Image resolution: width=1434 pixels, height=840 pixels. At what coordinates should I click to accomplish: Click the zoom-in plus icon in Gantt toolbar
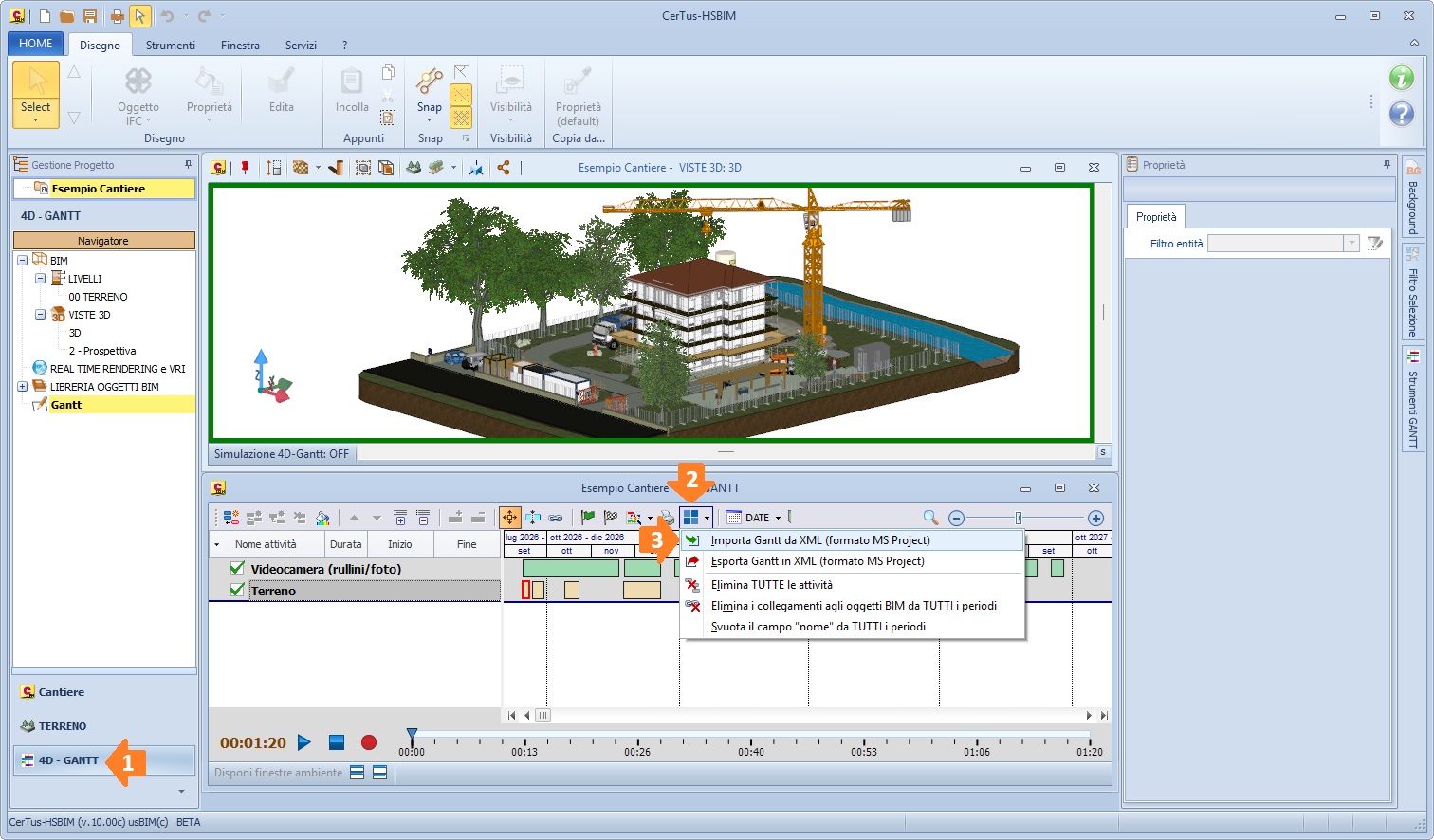(x=1095, y=518)
